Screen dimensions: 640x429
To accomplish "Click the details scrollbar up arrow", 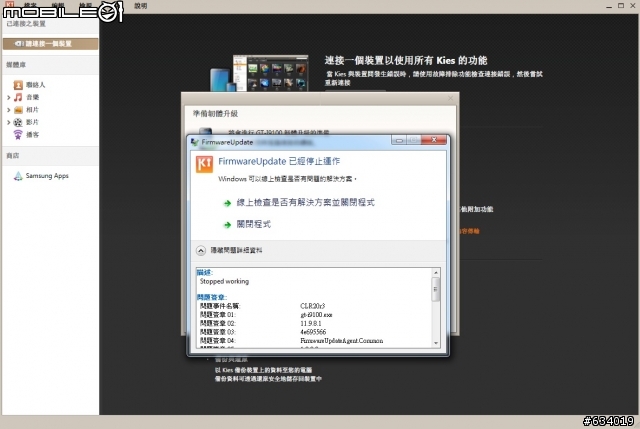I will coord(436,272).
